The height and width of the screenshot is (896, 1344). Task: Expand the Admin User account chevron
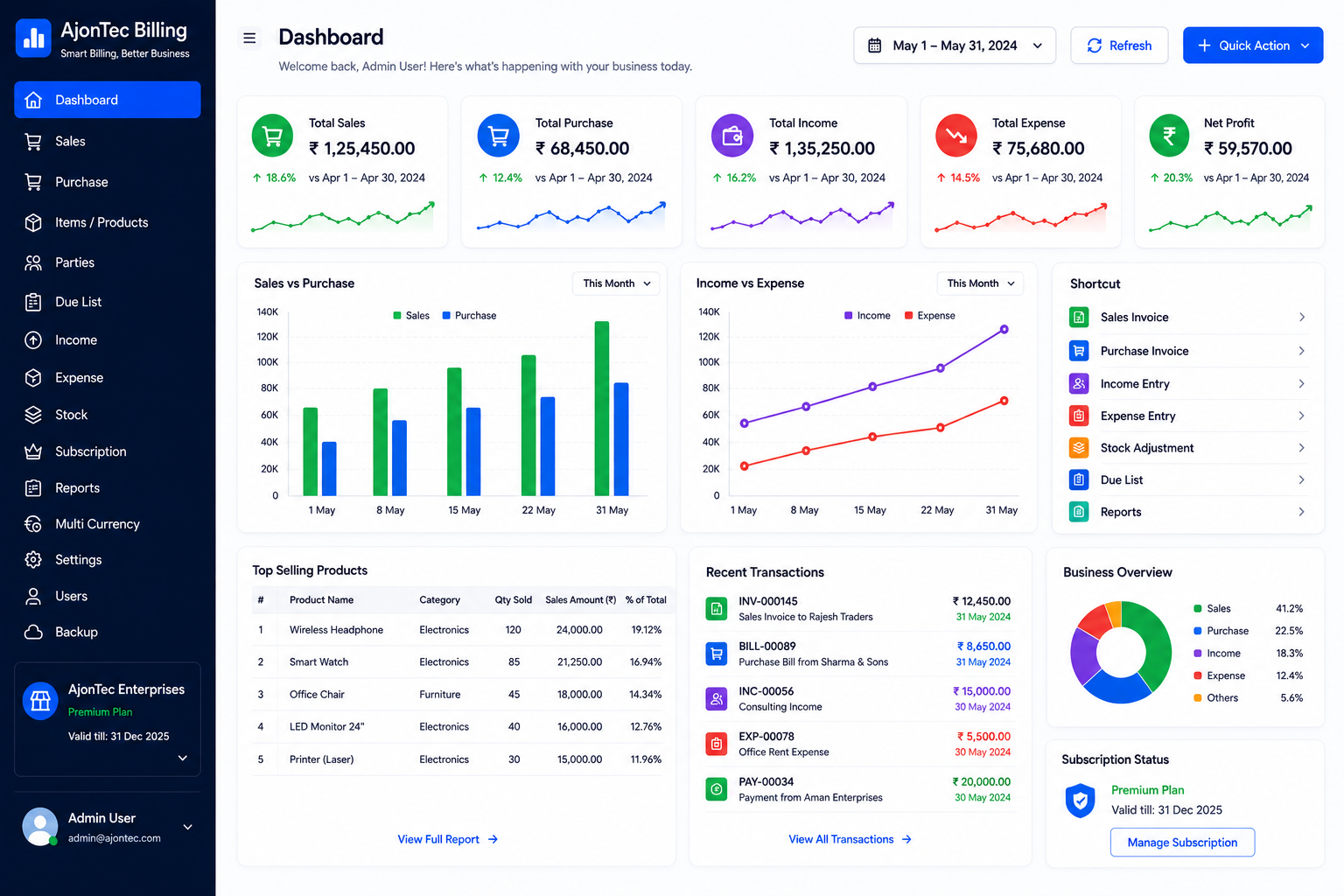pyautogui.click(x=187, y=827)
